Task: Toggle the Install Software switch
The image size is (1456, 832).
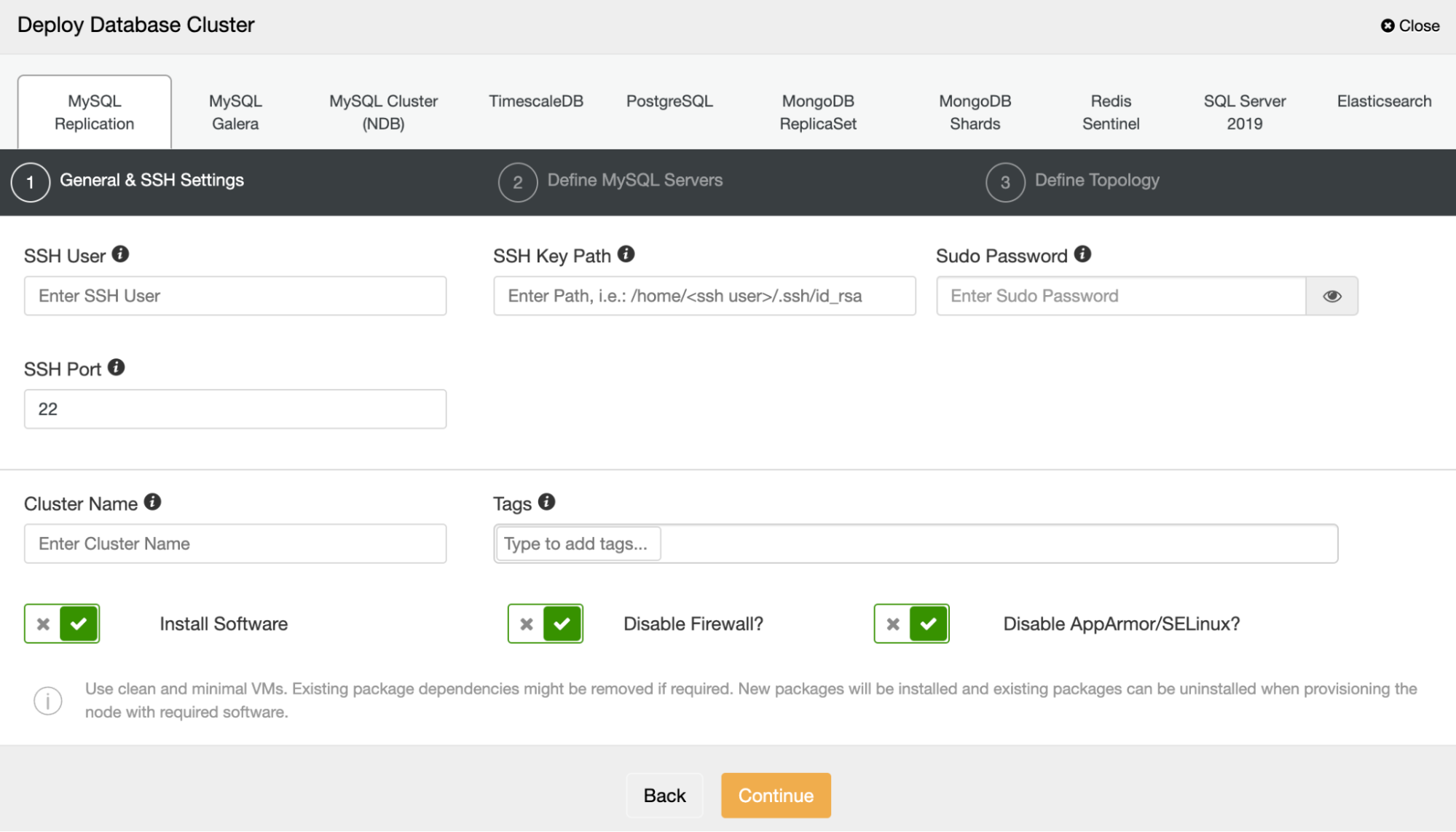Action: click(x=62, y=624)
